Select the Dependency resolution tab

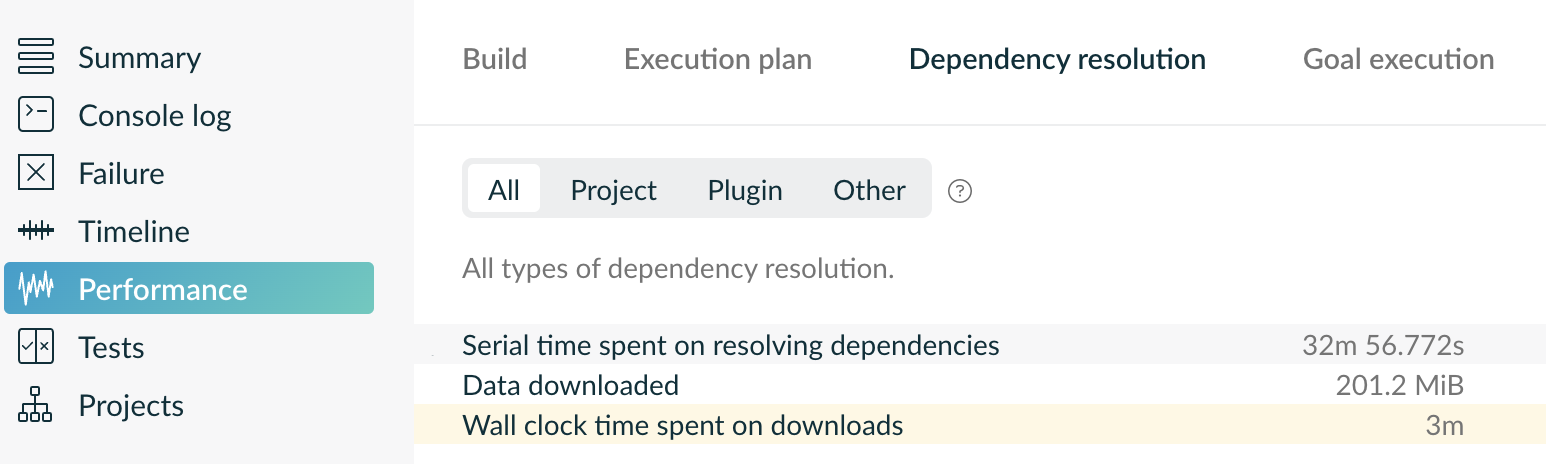coord(1057,59)
